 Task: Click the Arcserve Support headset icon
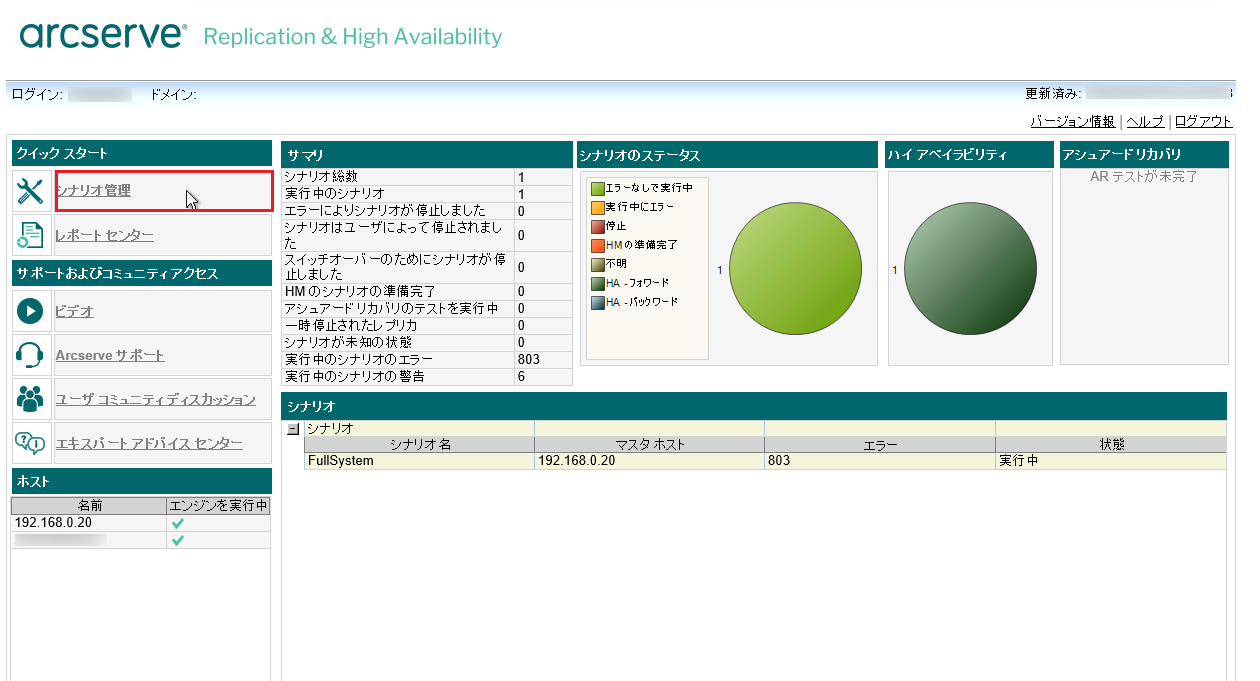[x=32, y=355]
